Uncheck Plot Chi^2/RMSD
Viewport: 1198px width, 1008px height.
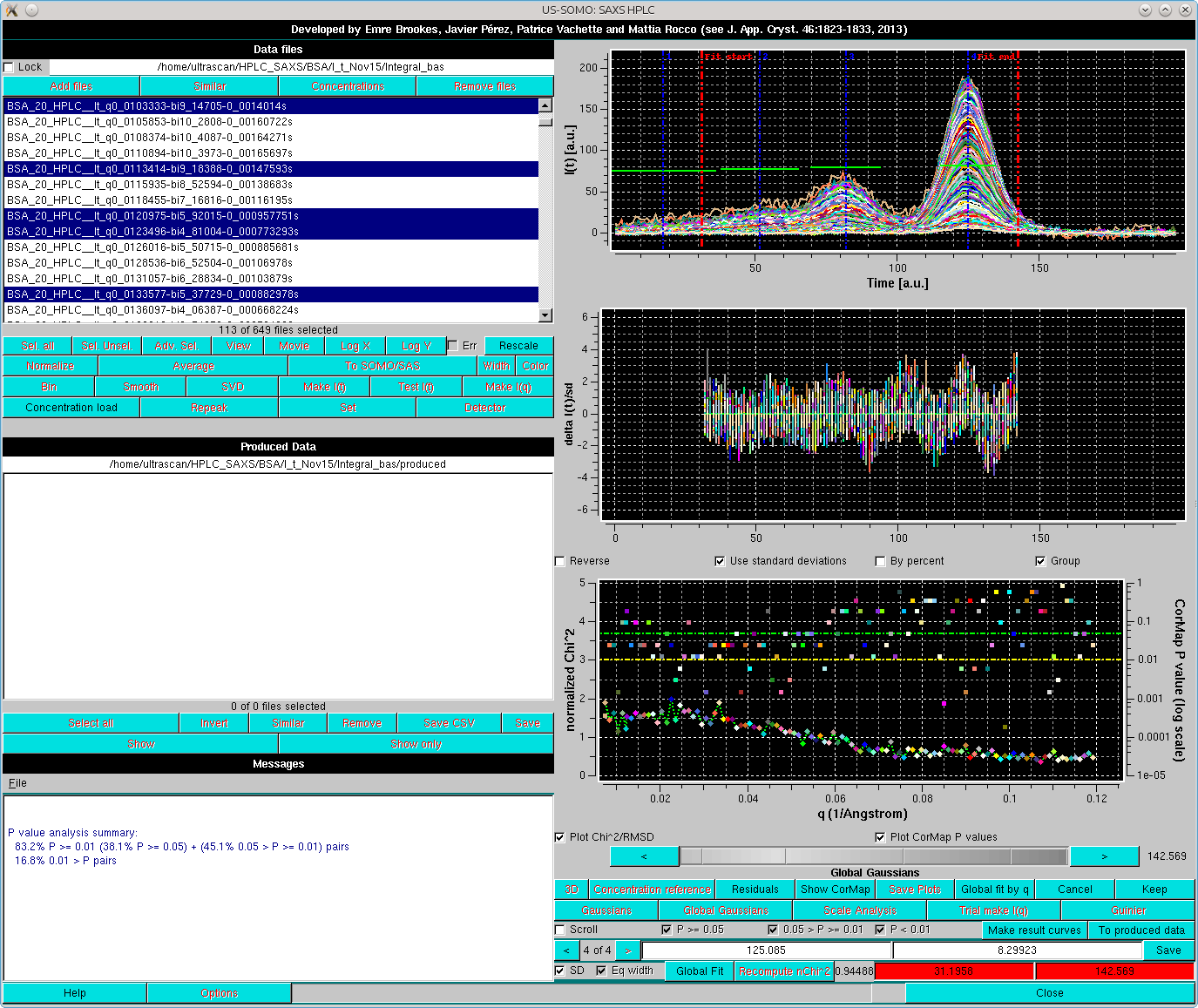tap(560, 837)
